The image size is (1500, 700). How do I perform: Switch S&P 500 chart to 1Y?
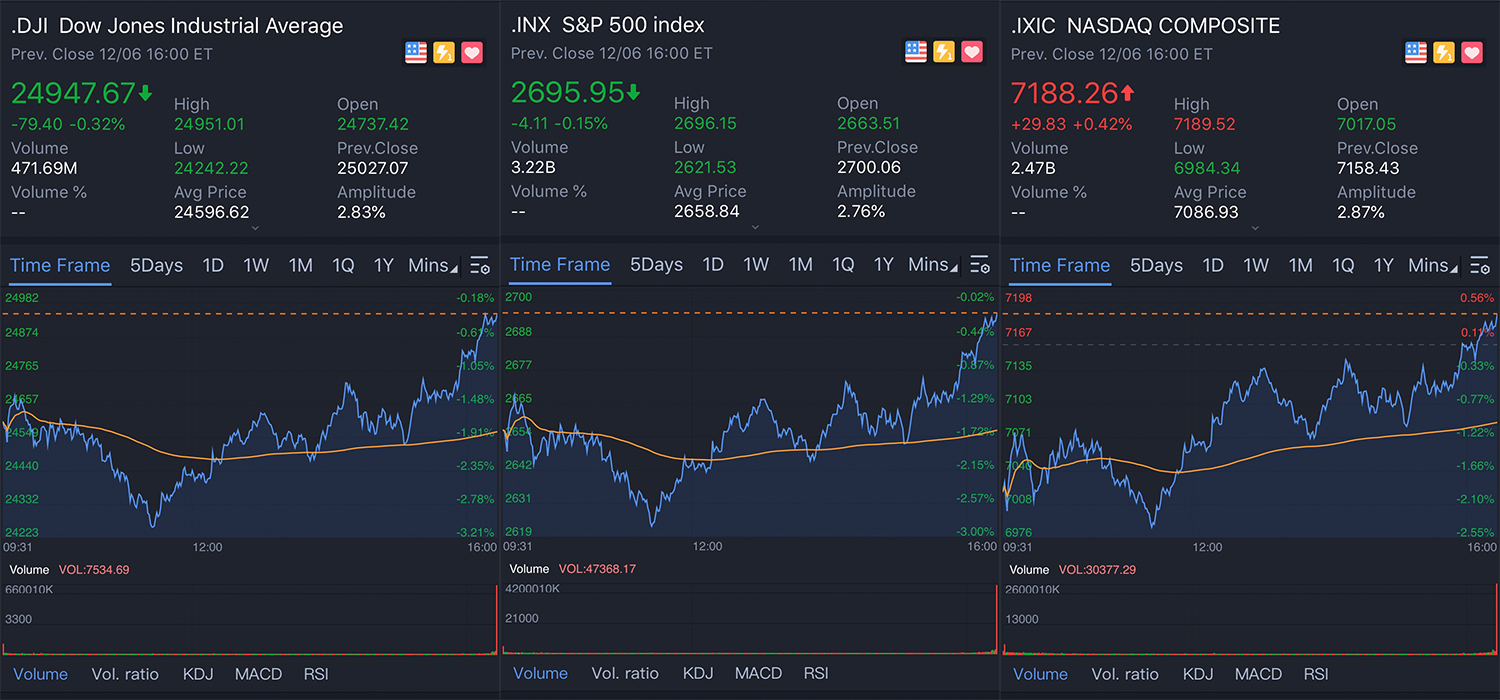[884, 264]
